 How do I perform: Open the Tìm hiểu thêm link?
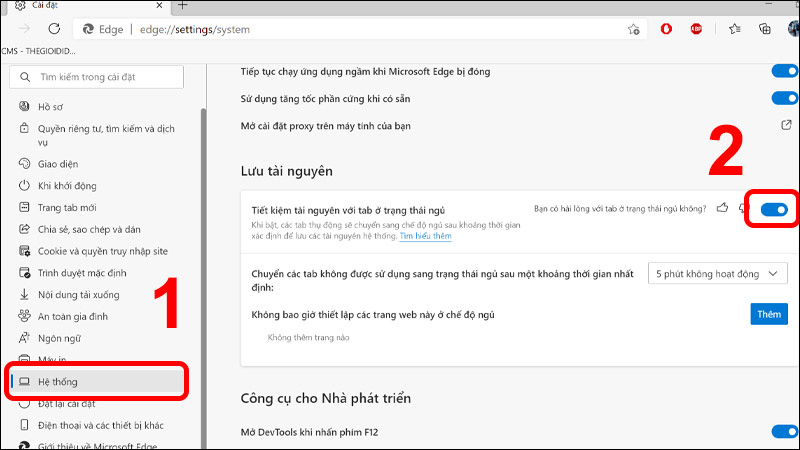click(426, 236)
